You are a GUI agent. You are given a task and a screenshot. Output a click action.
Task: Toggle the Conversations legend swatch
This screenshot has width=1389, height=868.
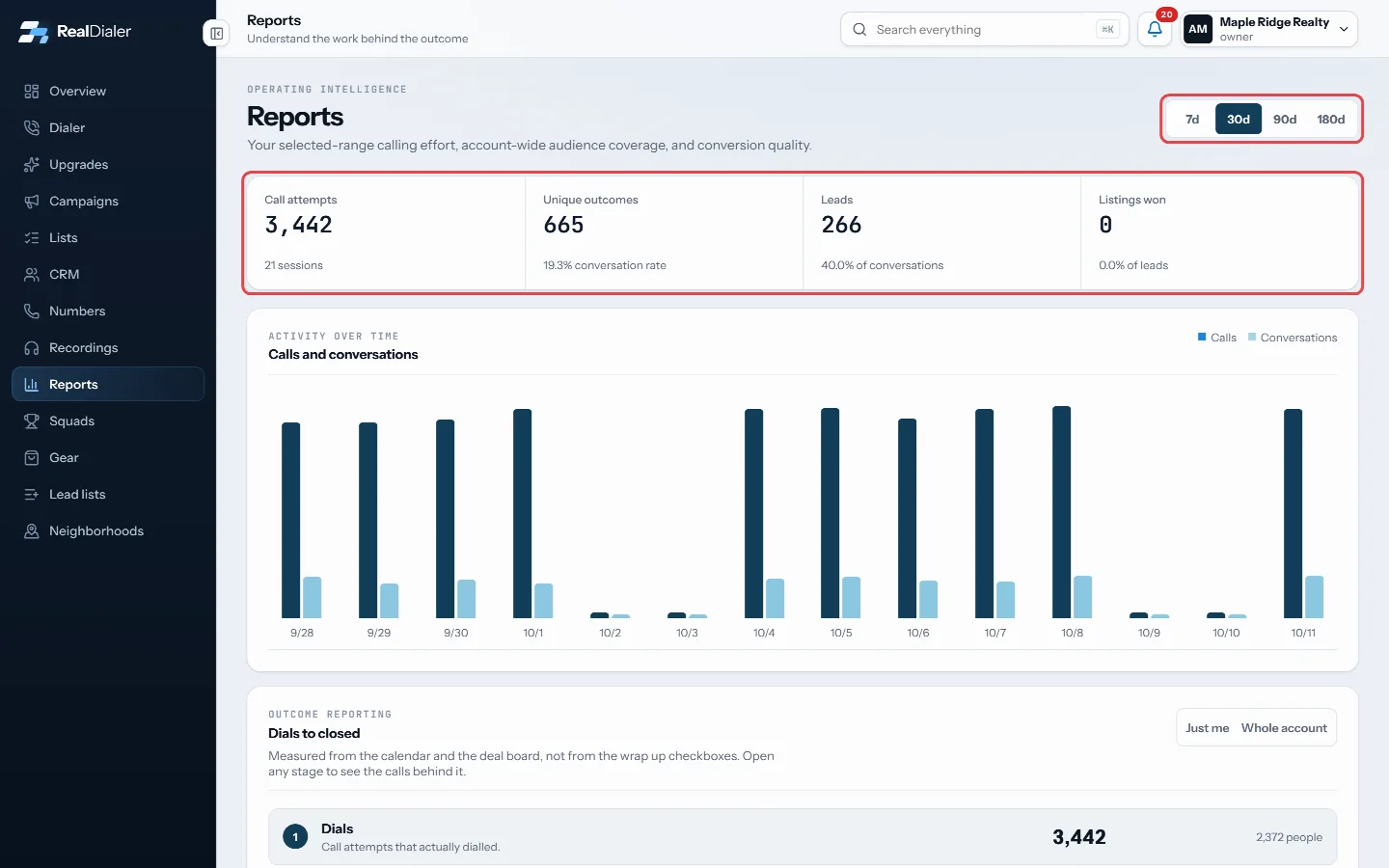coord(1252,337)
